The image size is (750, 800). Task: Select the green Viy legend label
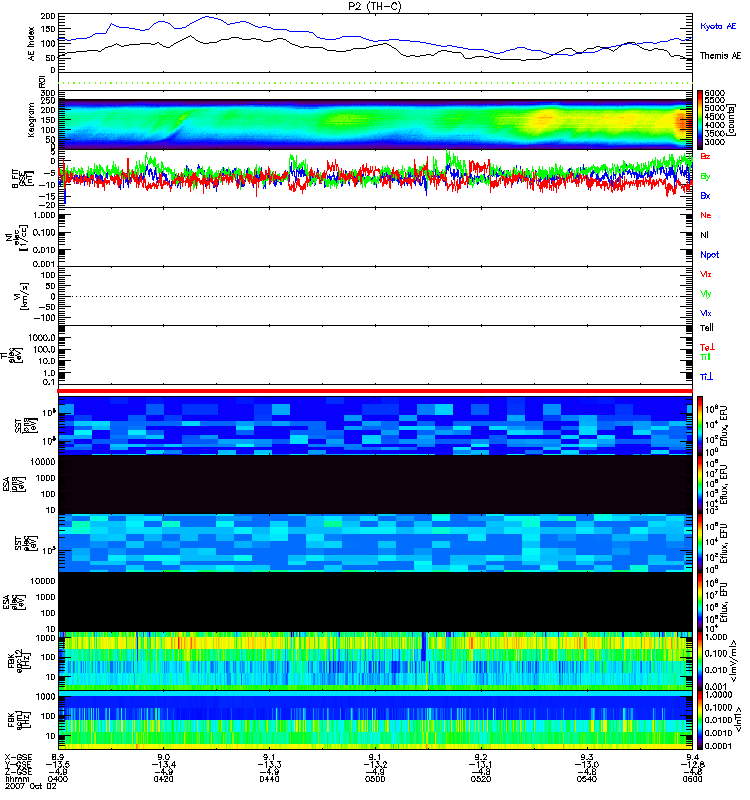(706, 294)
